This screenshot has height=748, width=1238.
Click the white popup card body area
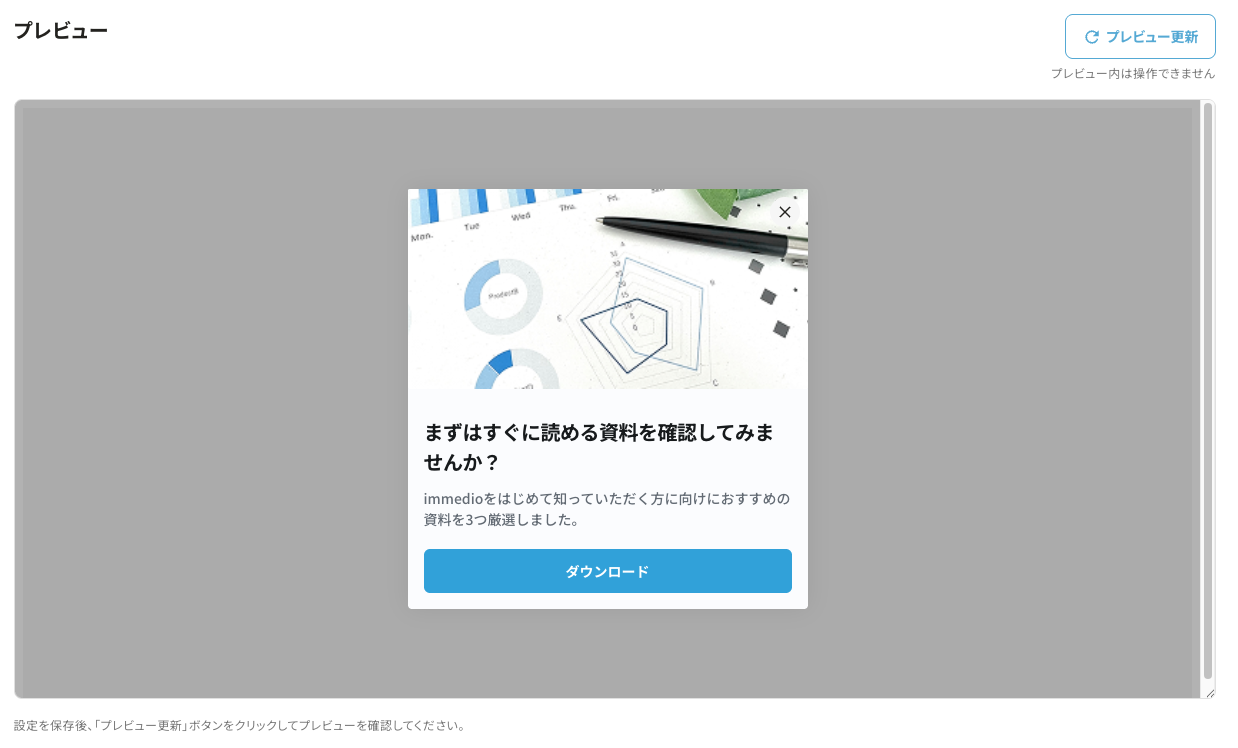[x=608, y=499]
